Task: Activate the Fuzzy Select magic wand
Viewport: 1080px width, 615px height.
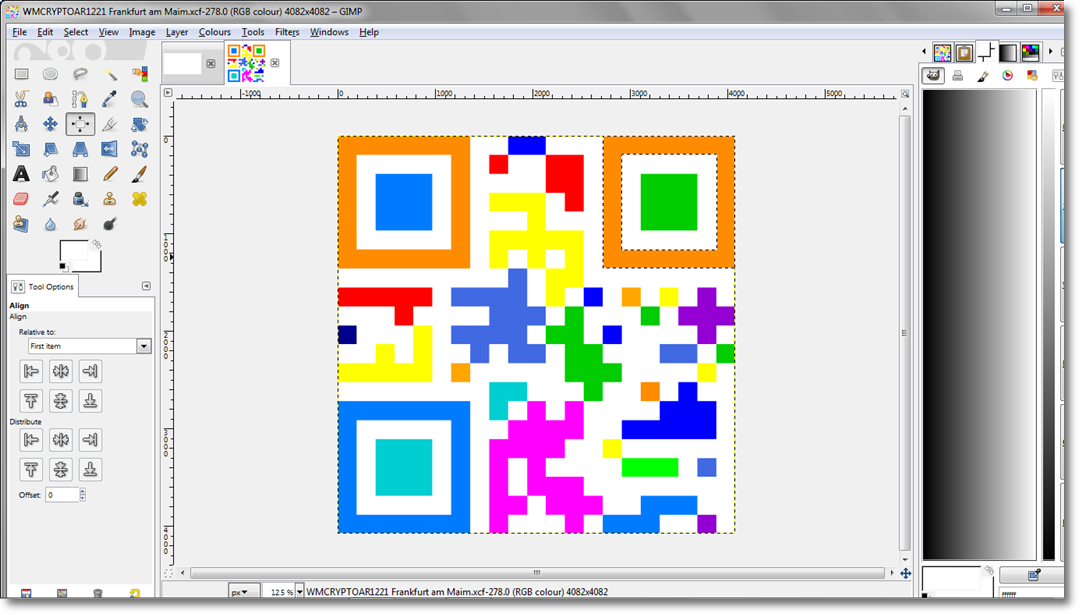Action: coord(110,74)
